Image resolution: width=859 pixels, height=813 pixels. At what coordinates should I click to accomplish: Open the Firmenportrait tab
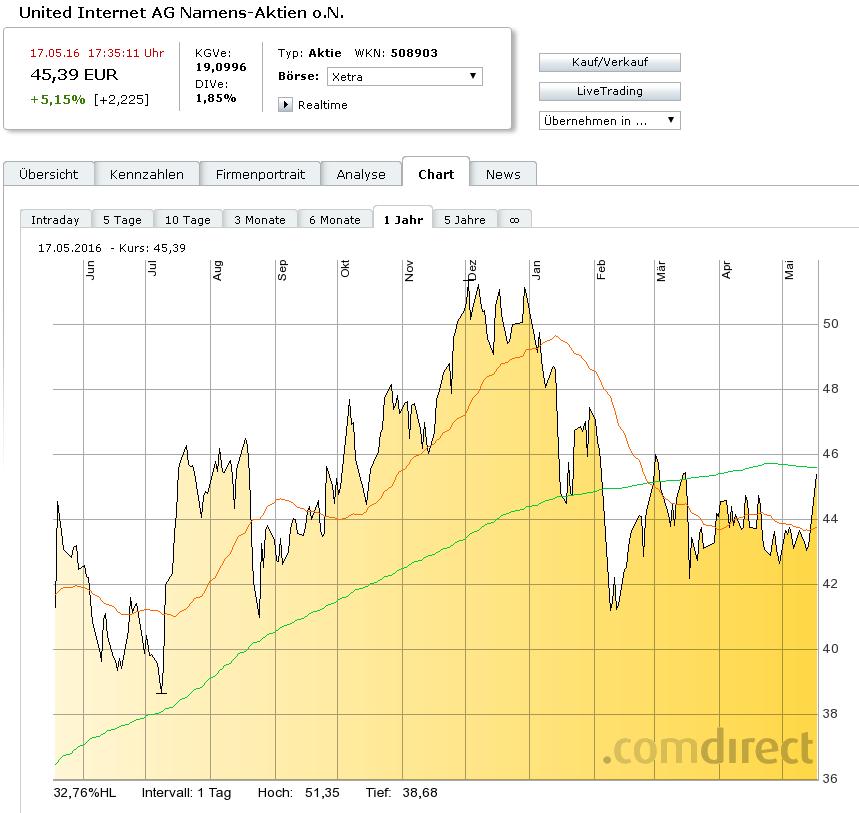pyautogui.click(x=260, y=174)
